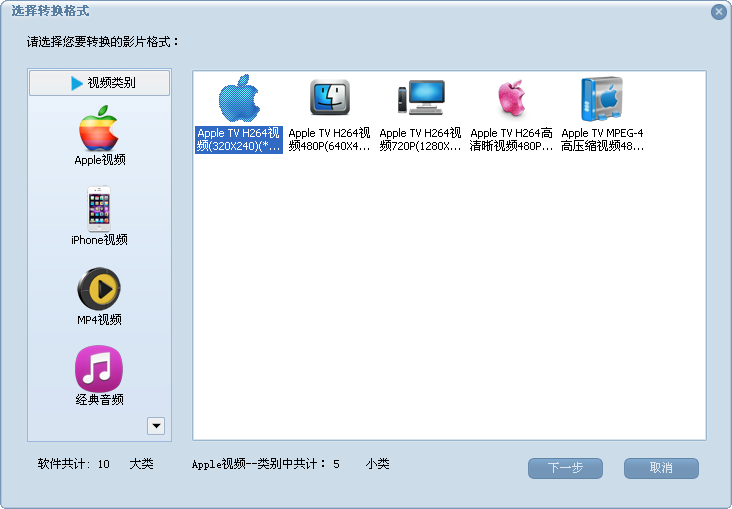Open the 经典音频 music category icon
Screen dimensions: 732x509
(x=99, y=368)
